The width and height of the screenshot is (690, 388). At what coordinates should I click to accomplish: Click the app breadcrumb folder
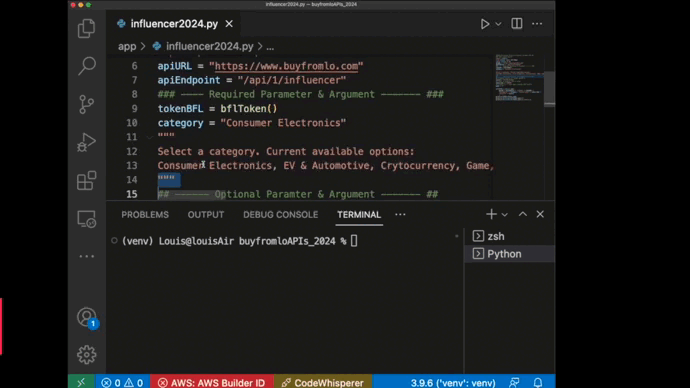click(127, 47)
